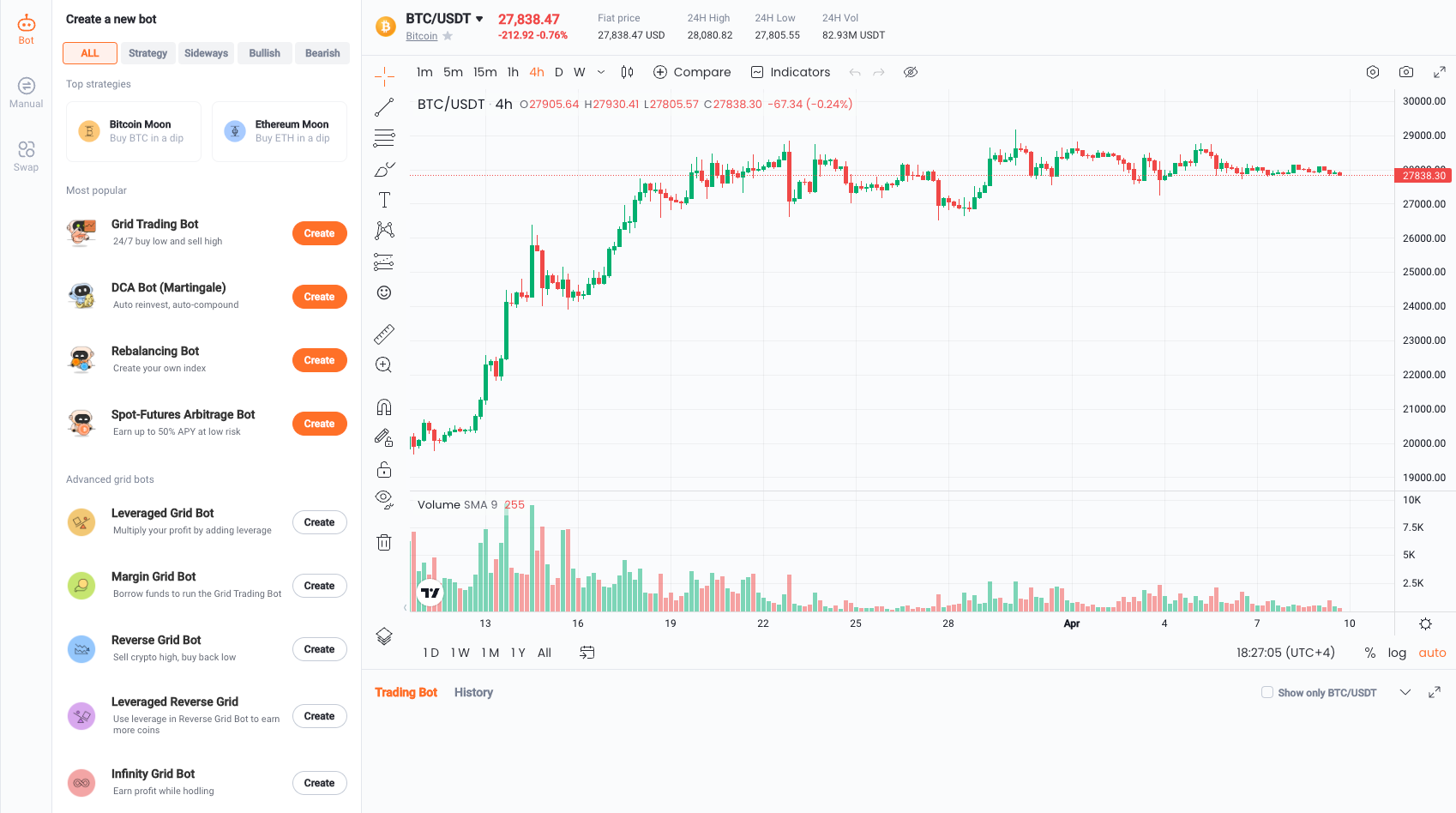1456x813 pixels.
Task: Select the 15m timeframe
Action: click(x=485, y=72)
